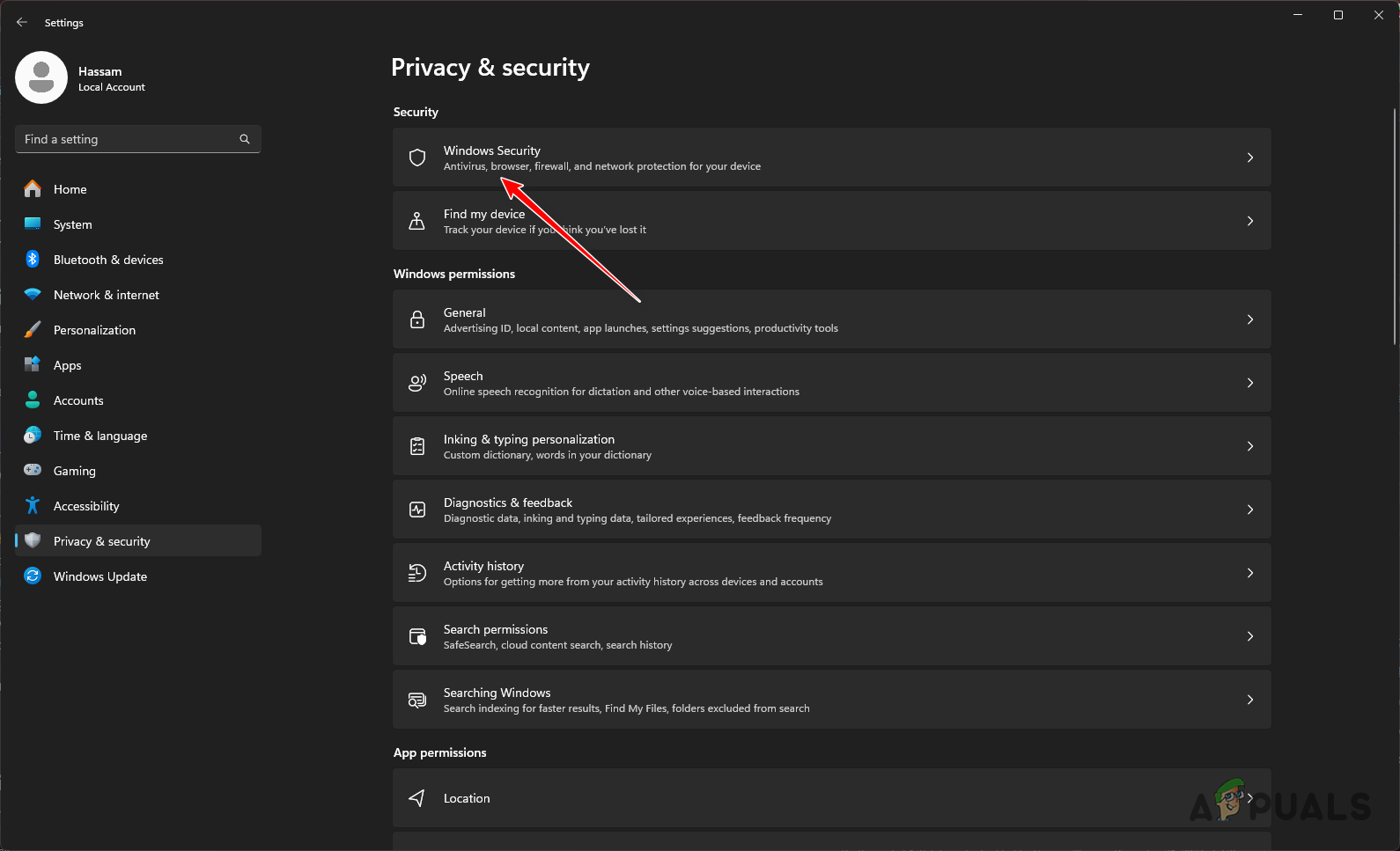Click 'Custom dictionary, words in your dictionary'
1400x851 pixels.
[x=548, y=455]
